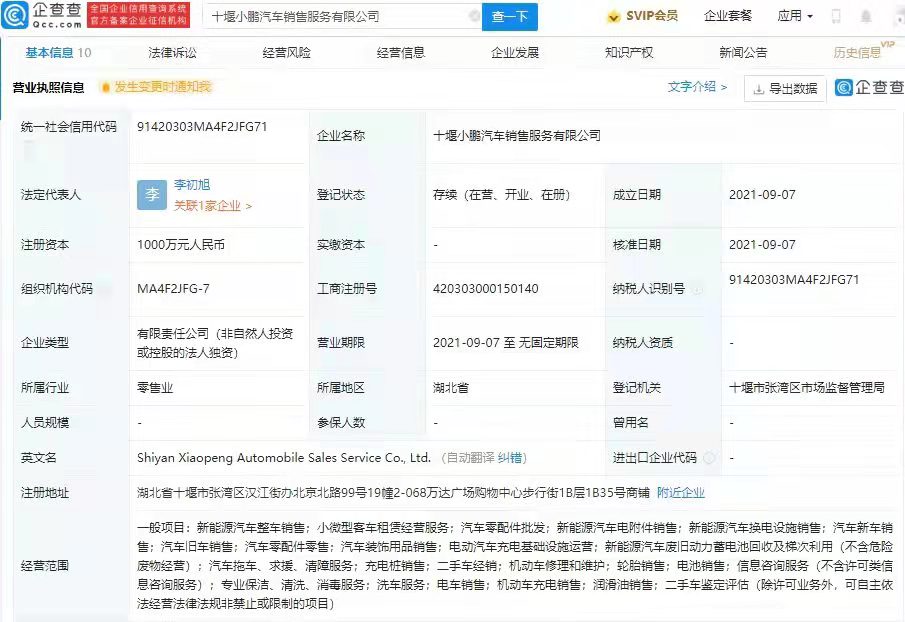Click the mobile app icon in top bar
Viewport: 905px width, 622px height.
tap(836, 15)
